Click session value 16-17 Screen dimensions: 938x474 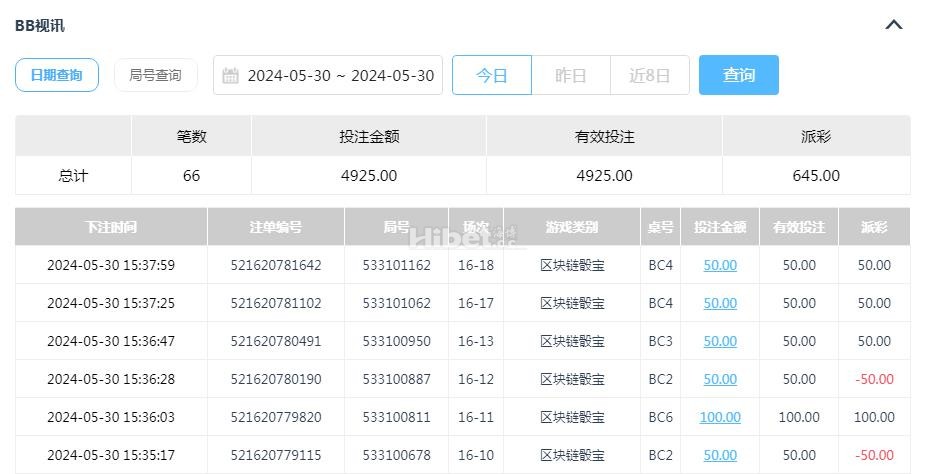click(476, 303)
